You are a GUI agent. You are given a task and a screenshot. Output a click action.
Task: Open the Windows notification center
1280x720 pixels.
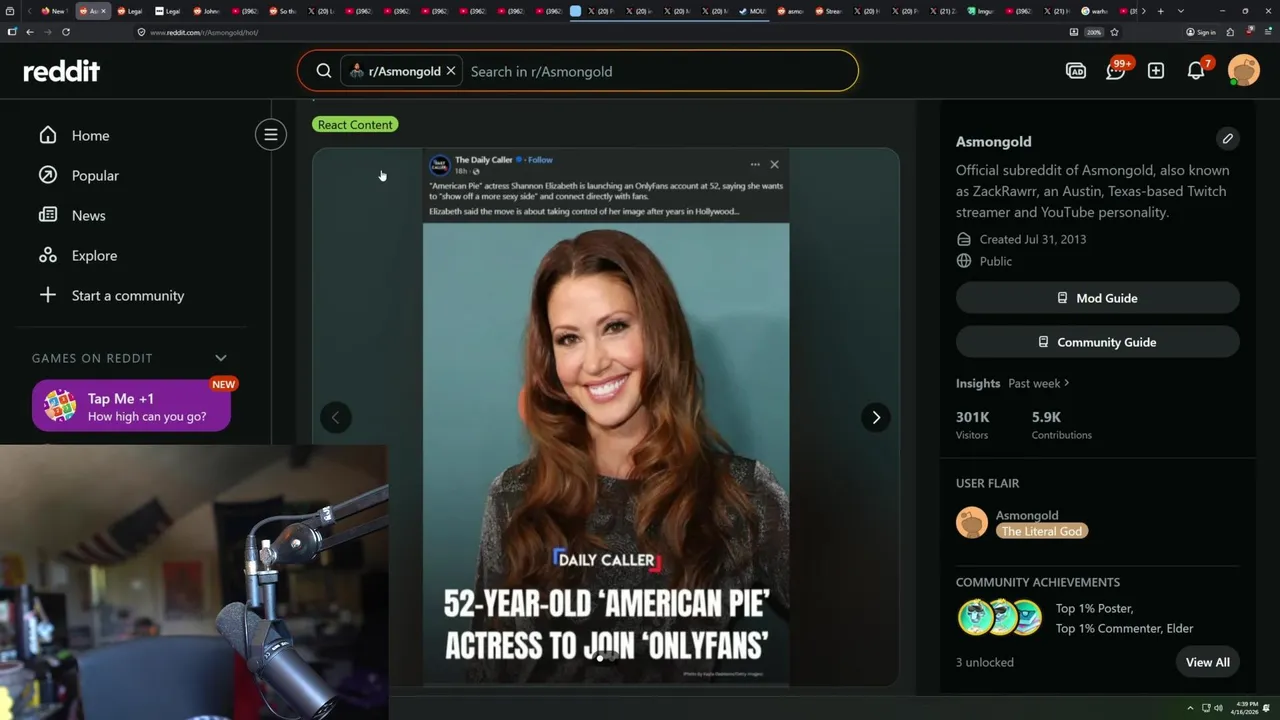(1267, 708)
